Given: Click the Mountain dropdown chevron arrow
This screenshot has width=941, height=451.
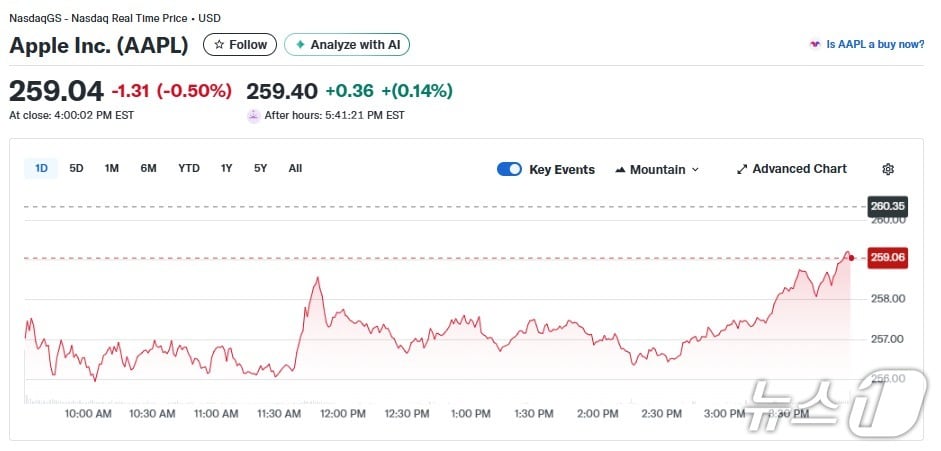Looking at the screenshot, I should click(696, 170).
